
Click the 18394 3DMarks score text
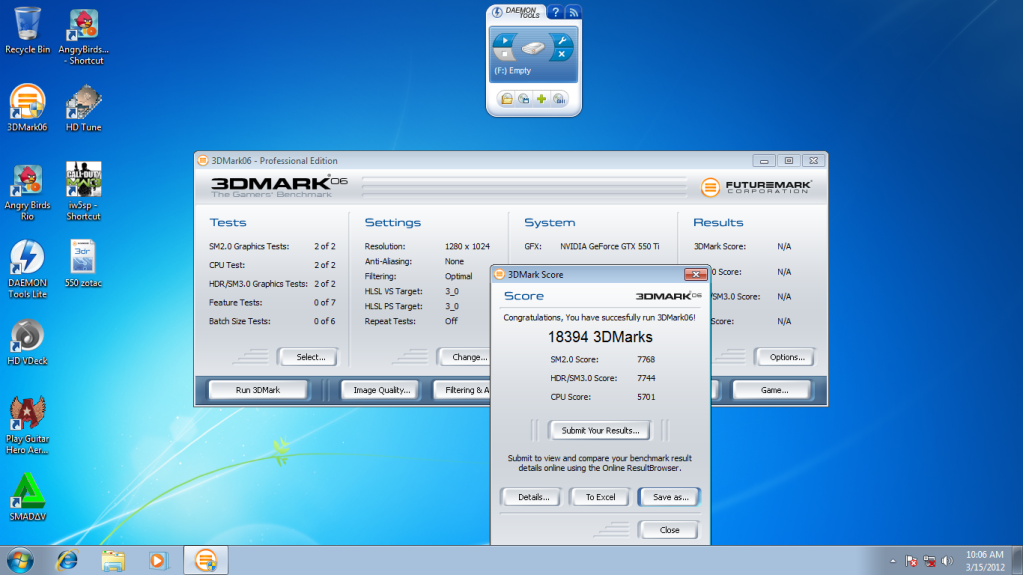[600, 337]
